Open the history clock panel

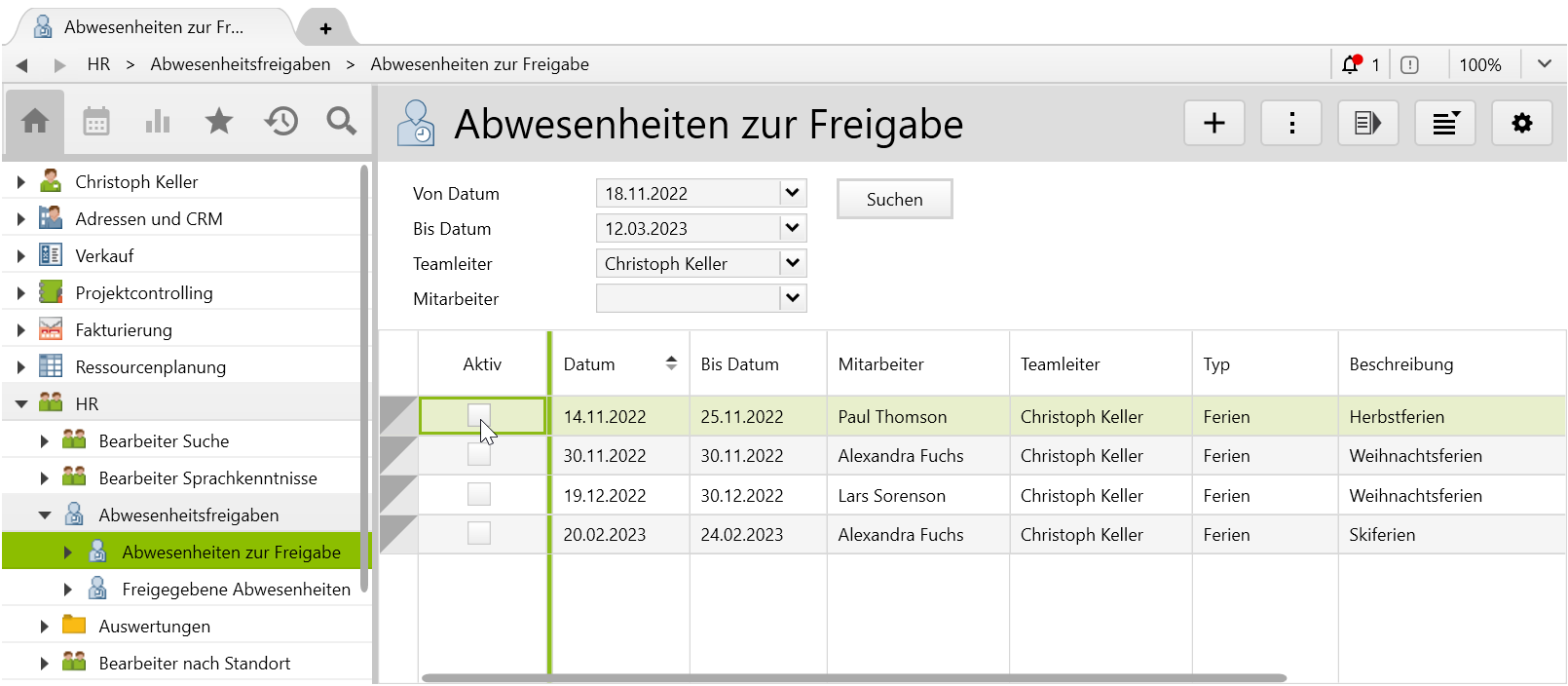click(x=280, y=122)
